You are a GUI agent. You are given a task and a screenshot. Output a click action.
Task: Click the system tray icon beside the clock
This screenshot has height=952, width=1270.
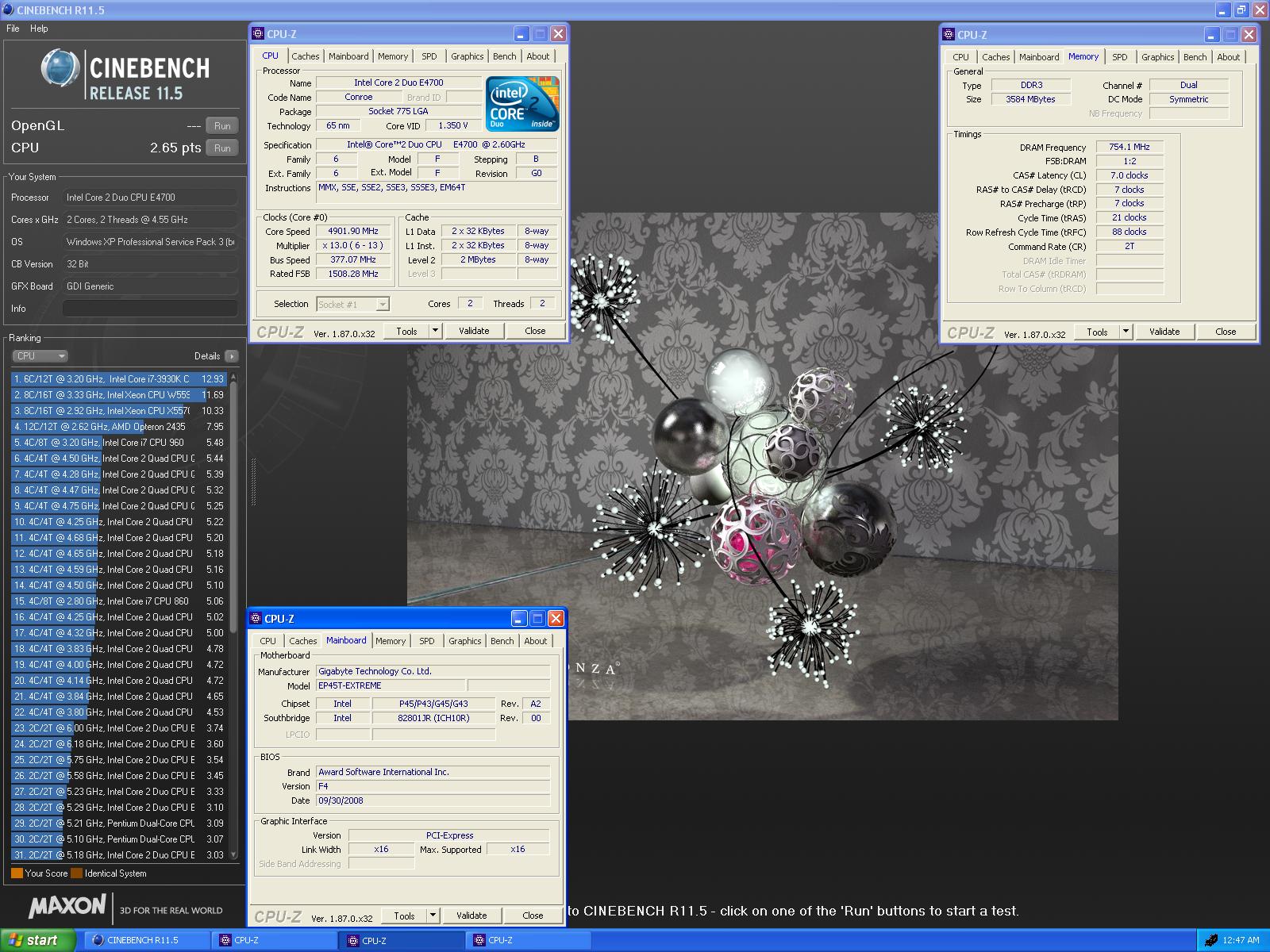pos(1211,940)
